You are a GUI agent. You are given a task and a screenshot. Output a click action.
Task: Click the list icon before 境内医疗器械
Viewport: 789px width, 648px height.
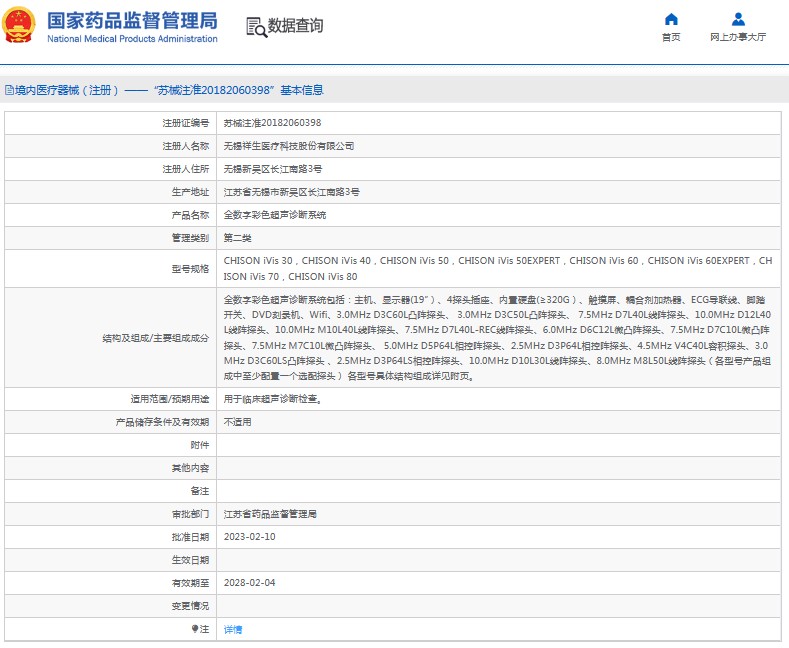tap(8, 90)
